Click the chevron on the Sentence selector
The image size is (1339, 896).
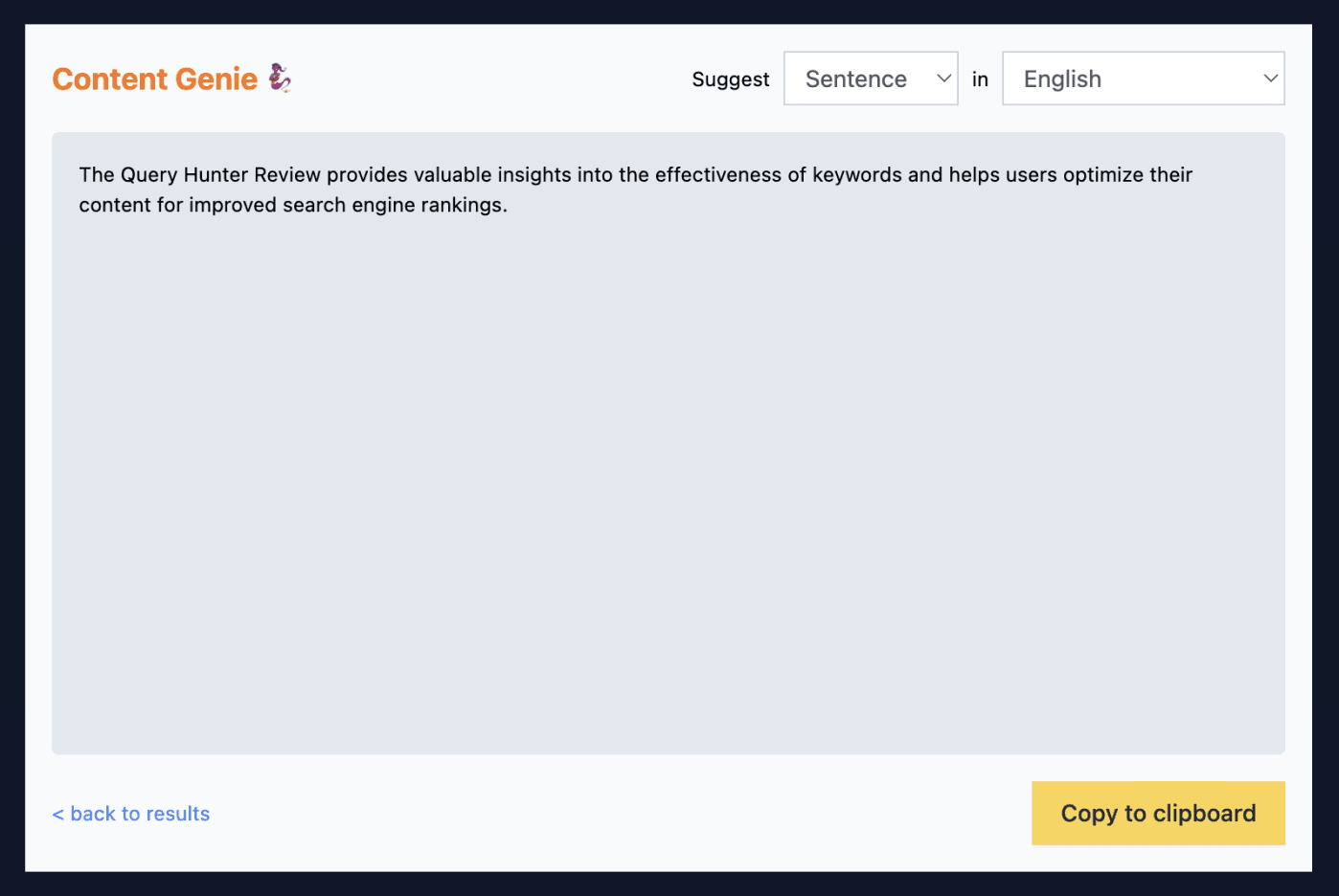coord(942,78)
